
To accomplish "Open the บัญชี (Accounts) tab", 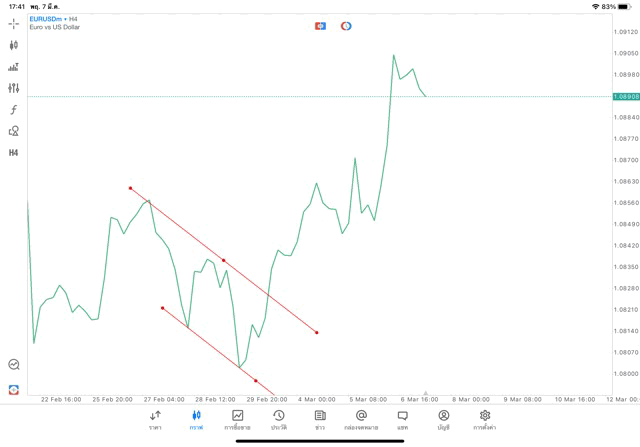I will (443, 419).
